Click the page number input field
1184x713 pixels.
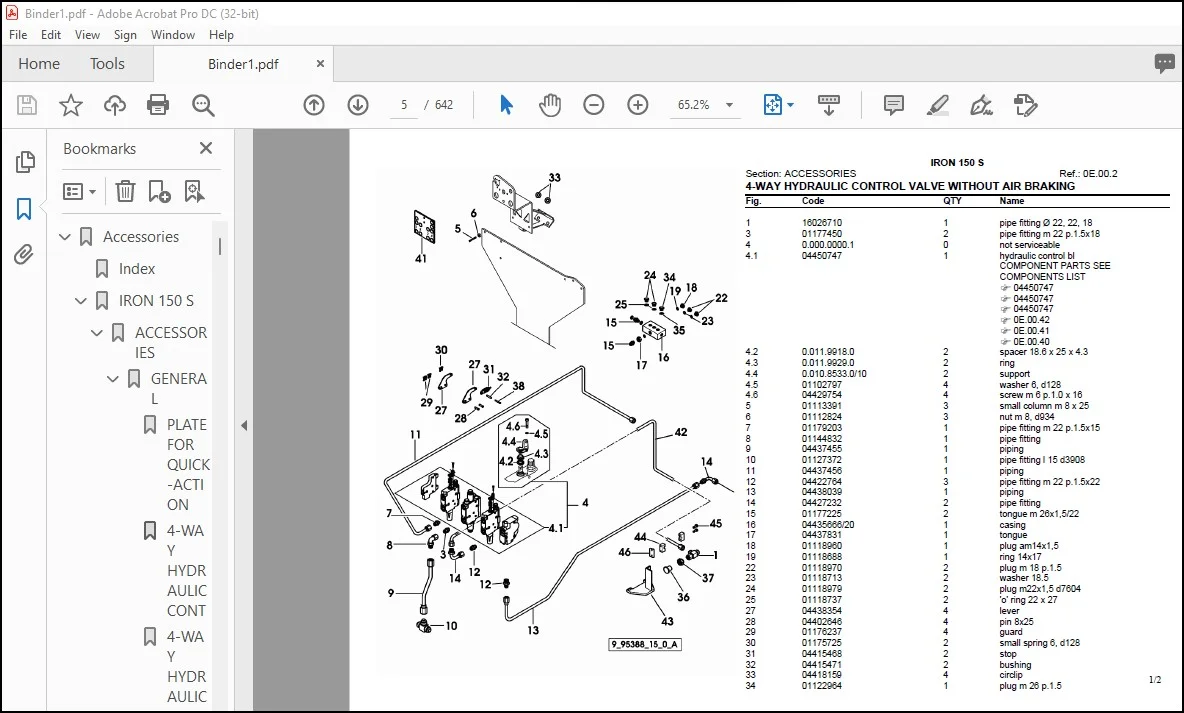[x=404, y=105]
